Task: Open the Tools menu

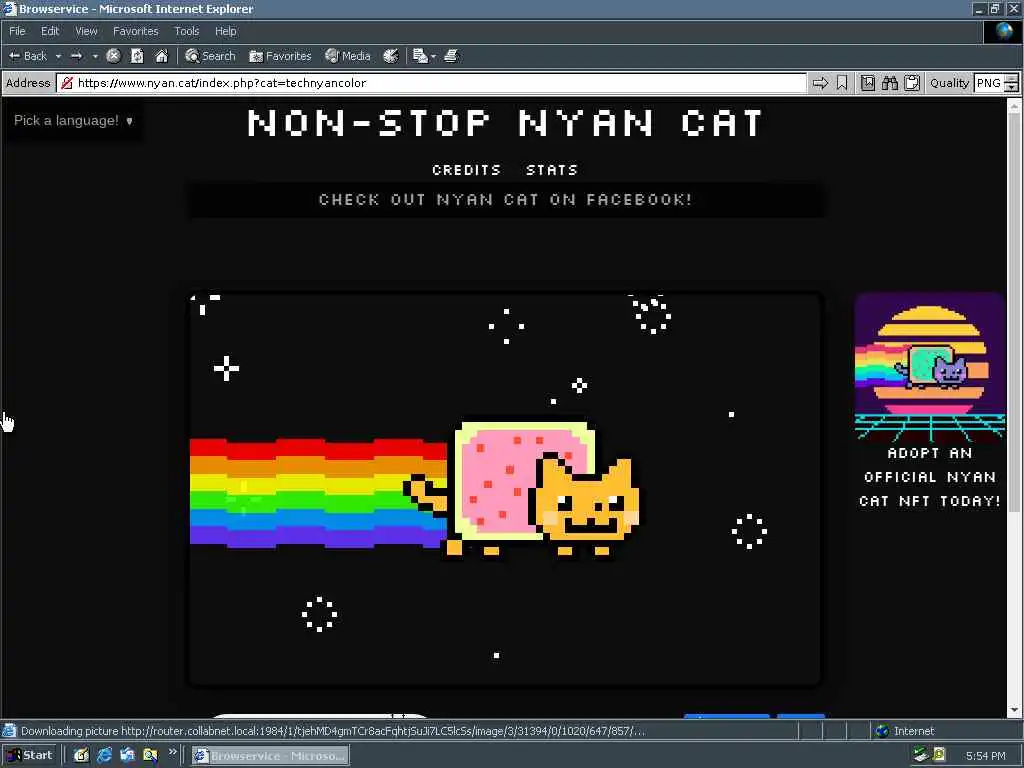Action: click(186, 31)
